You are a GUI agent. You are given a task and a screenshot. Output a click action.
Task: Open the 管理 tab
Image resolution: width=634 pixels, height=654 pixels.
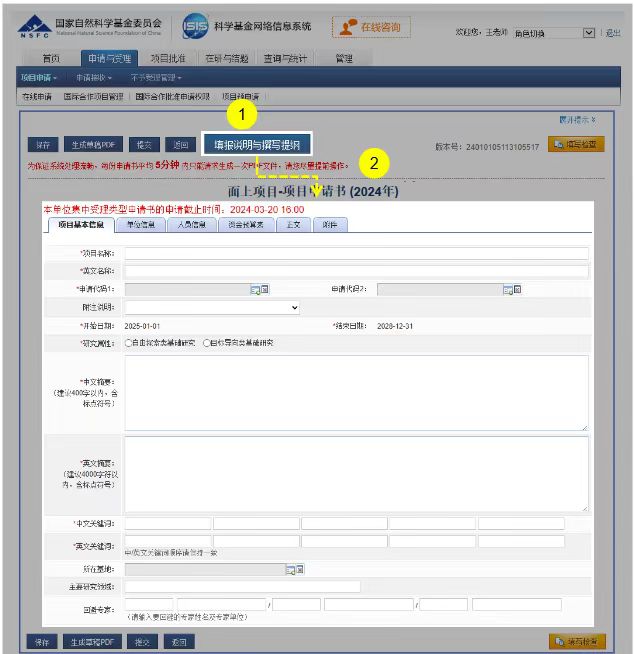tap(344, 58)
